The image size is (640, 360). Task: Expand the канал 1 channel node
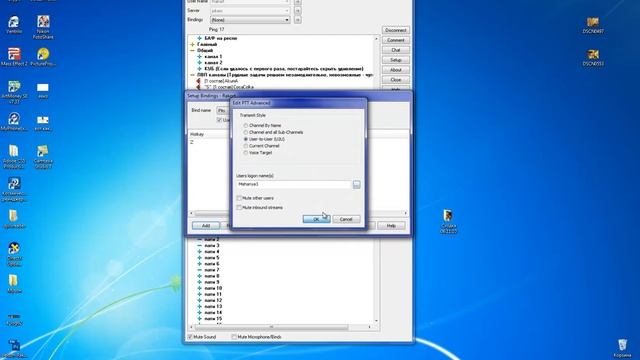click(x=200, y=57)
